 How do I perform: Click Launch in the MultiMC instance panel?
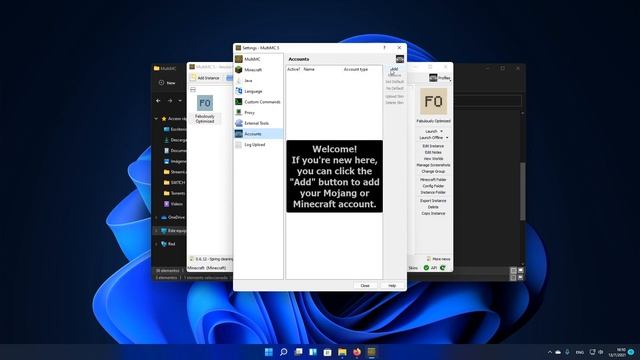(431, 131)
